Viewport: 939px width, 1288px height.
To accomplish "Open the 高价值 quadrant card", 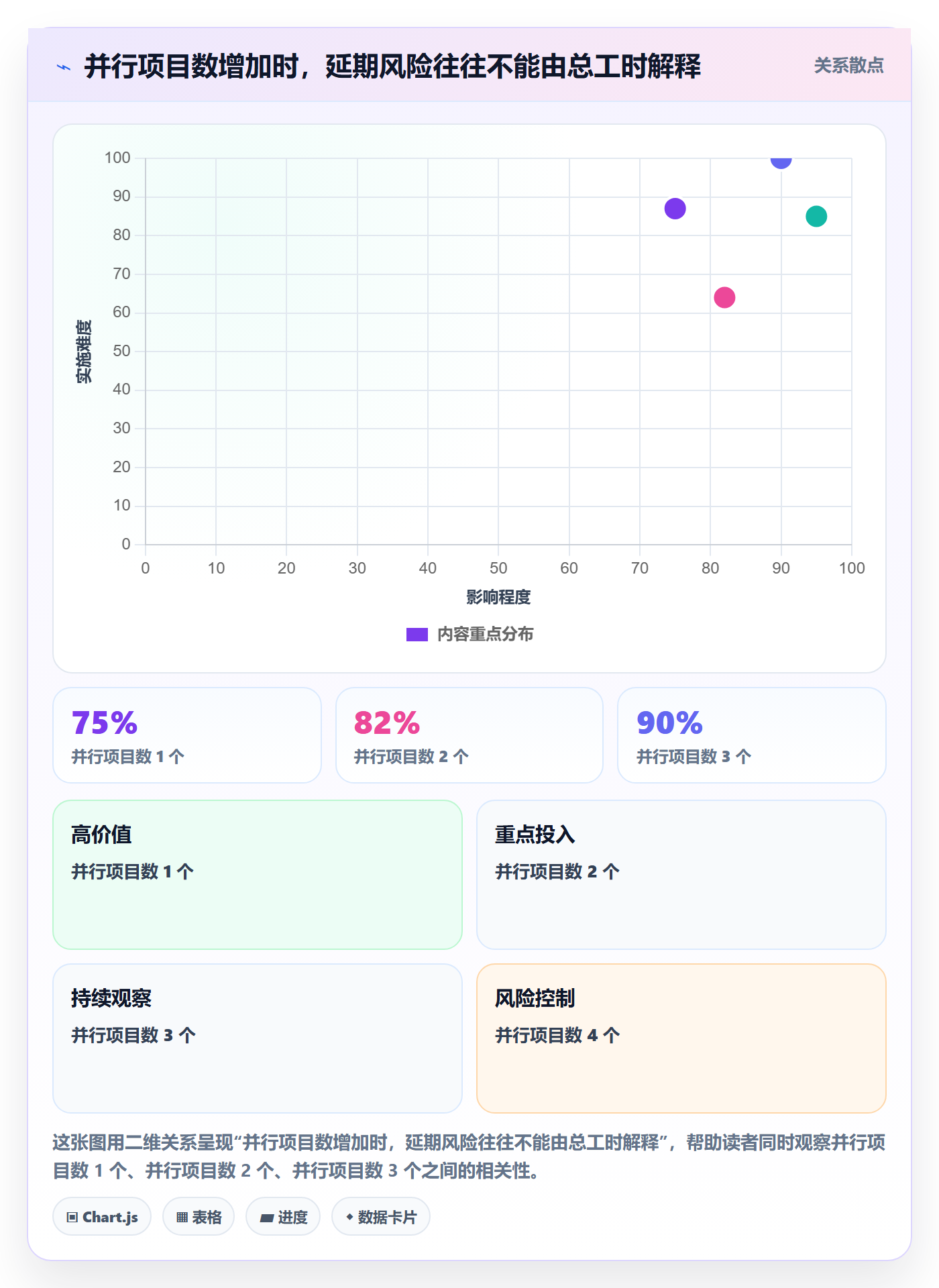I will pos(258,875).
